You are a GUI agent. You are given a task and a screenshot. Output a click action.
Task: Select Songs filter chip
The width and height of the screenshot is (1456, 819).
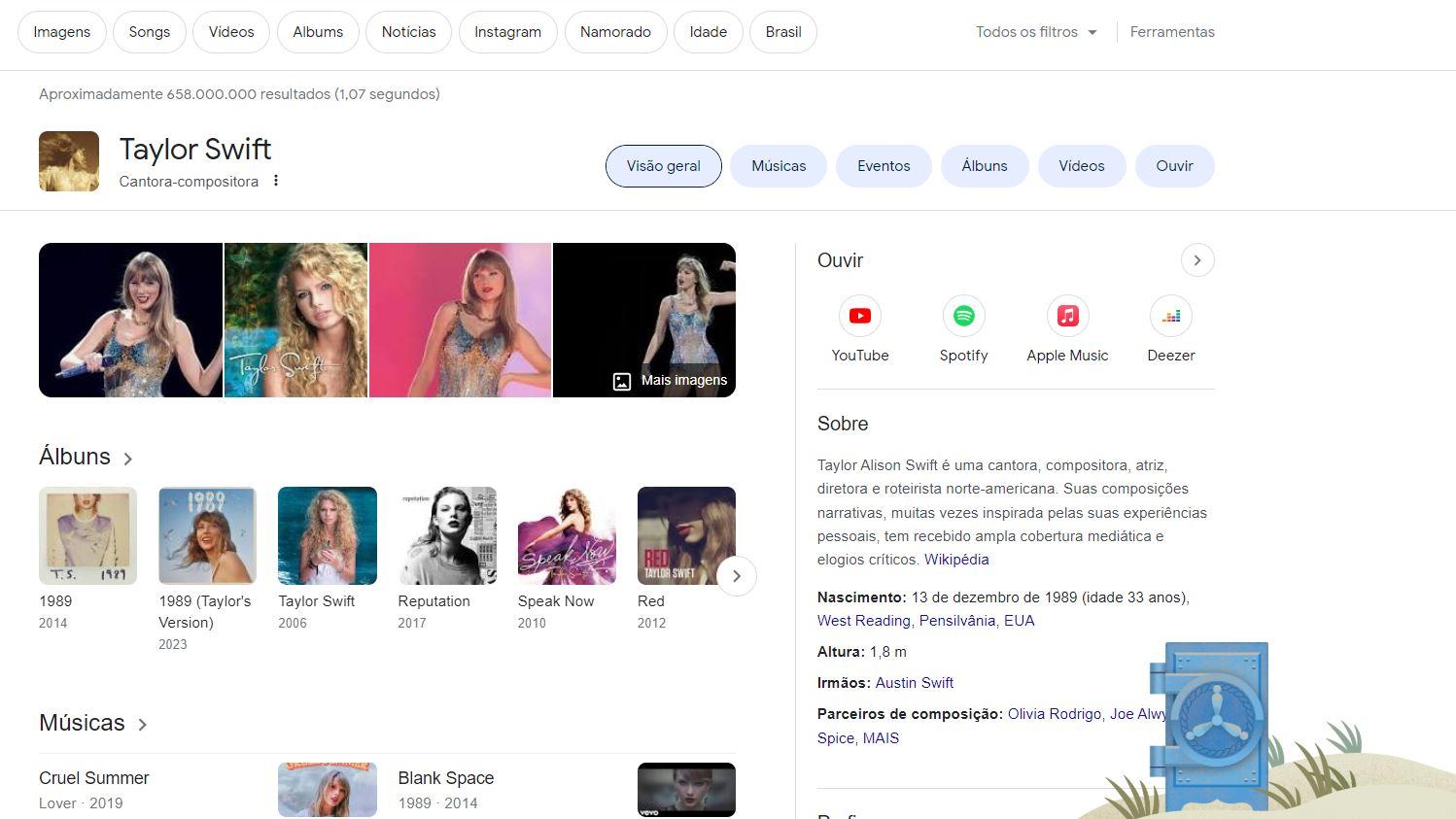point(150,32)
